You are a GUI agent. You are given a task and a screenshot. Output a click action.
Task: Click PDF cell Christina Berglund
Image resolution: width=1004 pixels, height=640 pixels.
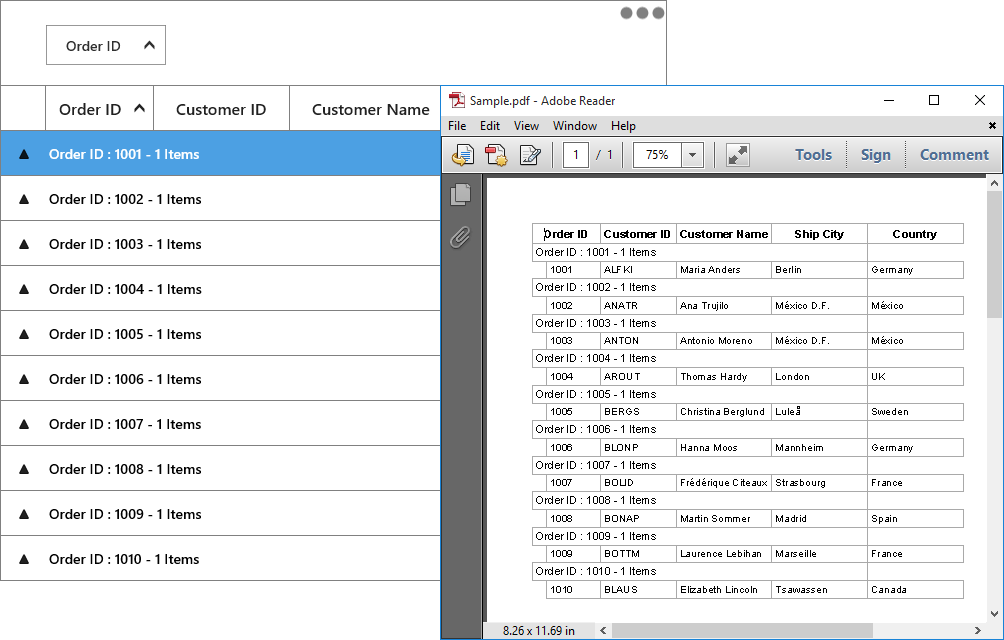click(x=722, y=412)
